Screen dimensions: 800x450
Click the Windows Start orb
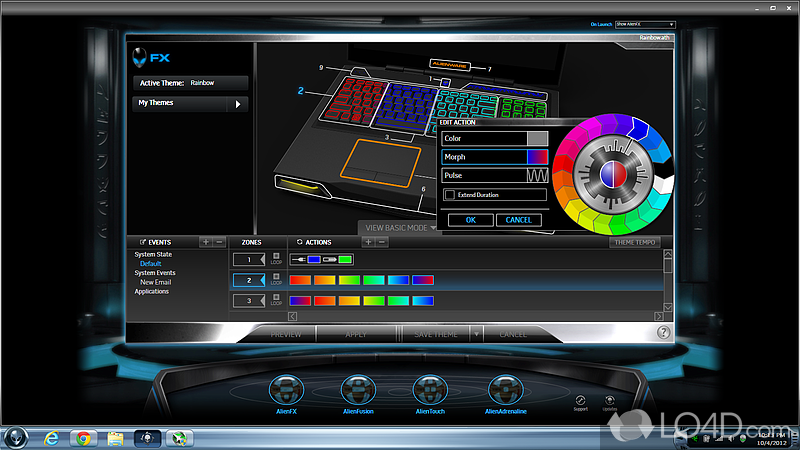15,438
